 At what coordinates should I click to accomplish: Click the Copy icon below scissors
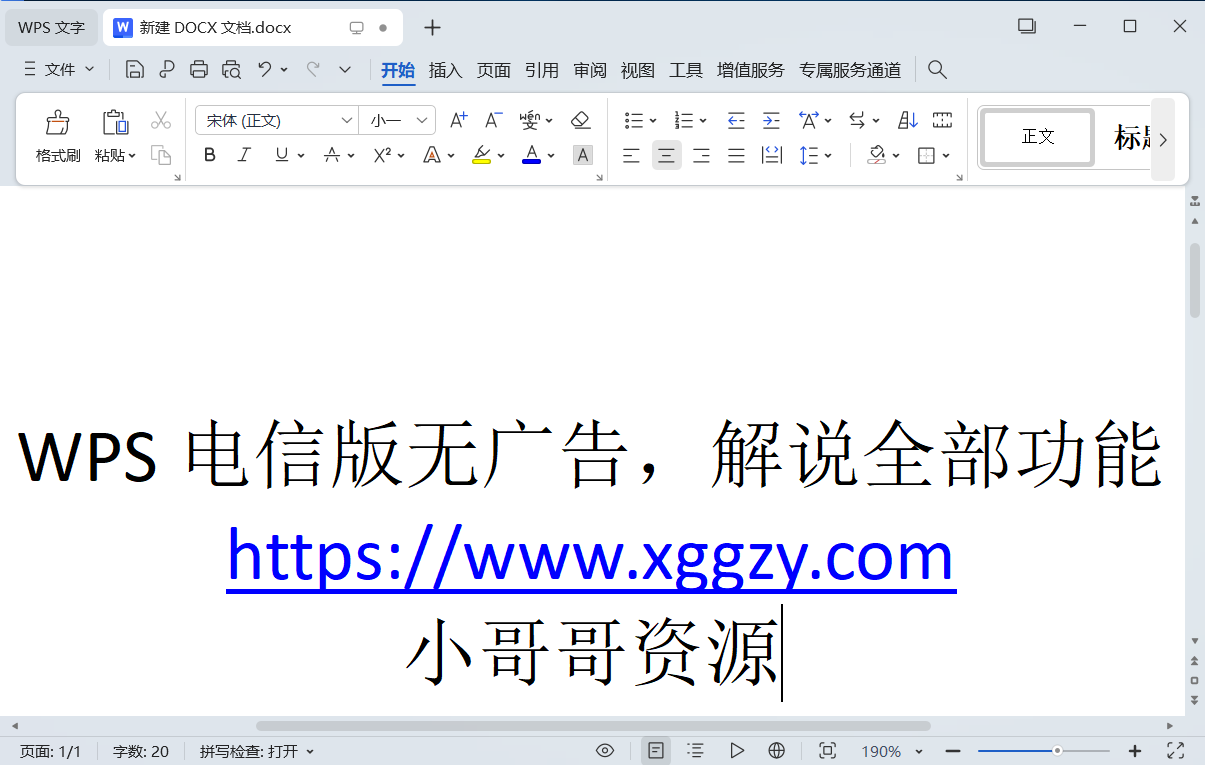[x=161, y=155]
